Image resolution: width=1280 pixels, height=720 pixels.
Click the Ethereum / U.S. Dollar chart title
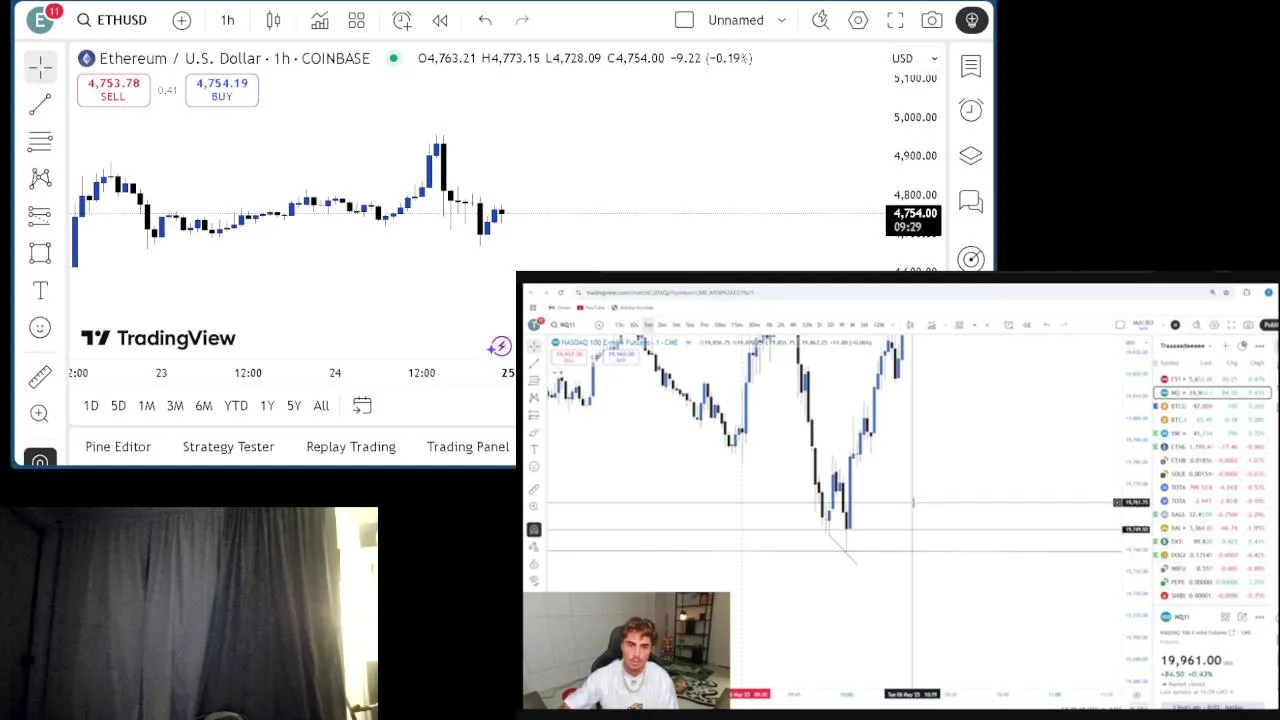coord(234,58)
